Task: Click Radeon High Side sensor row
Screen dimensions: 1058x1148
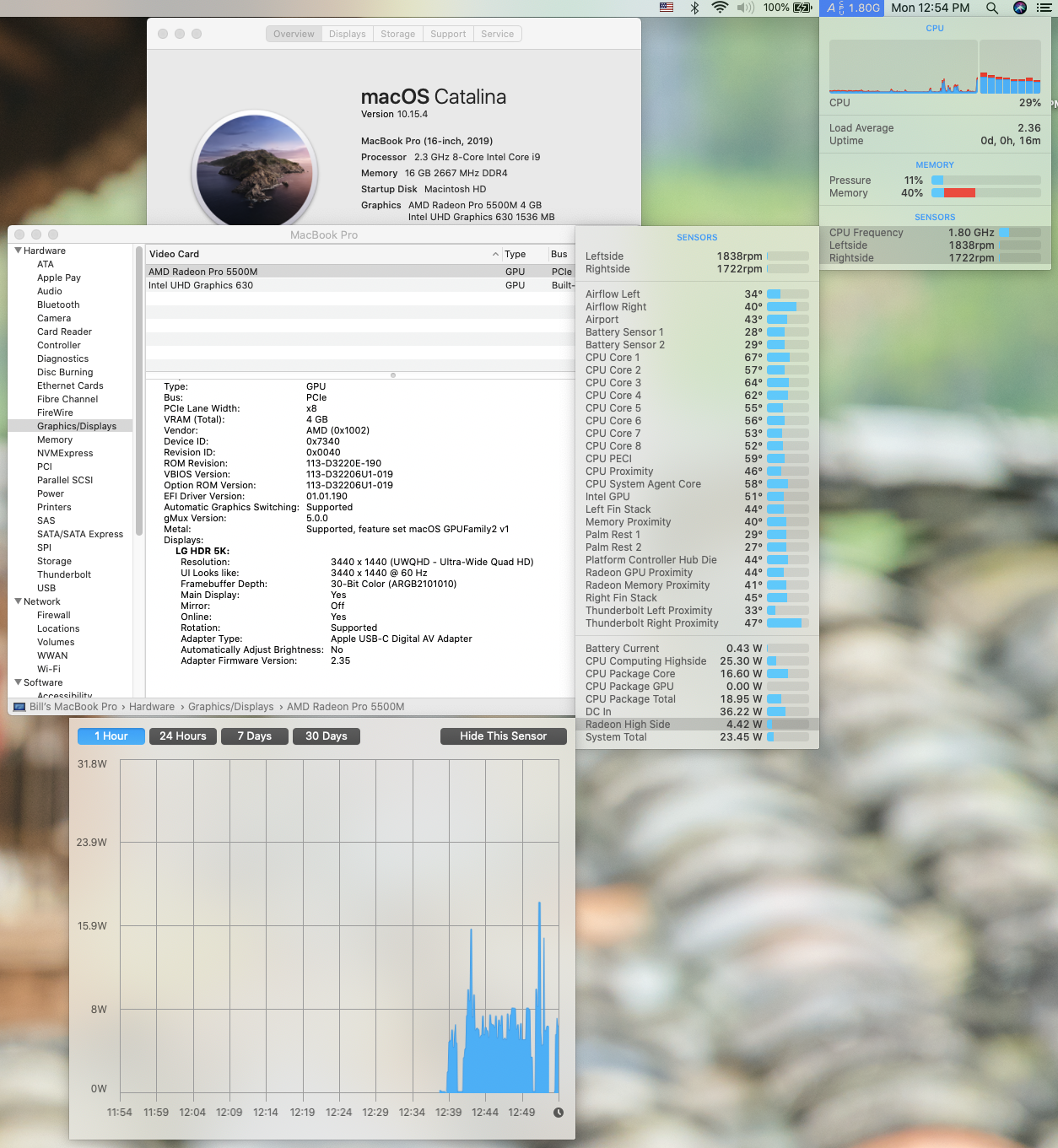Action: pos(697,725)
